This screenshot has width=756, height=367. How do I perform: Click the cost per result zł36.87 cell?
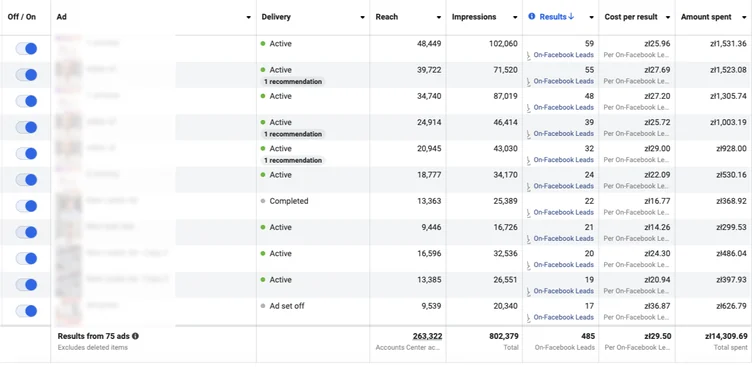tap(657, 306)
